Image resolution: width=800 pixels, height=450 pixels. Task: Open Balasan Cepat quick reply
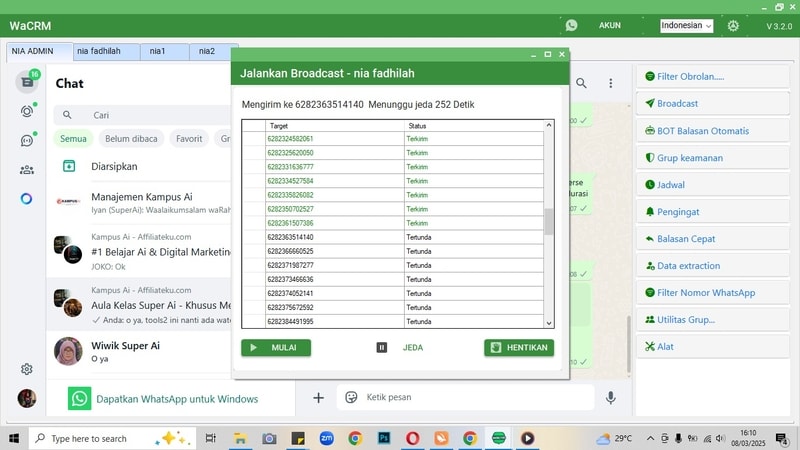point(713,239)
